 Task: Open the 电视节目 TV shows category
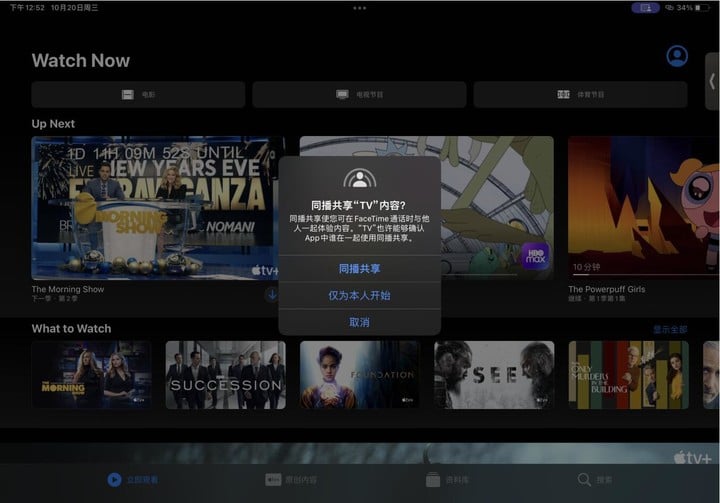(359, 95)
